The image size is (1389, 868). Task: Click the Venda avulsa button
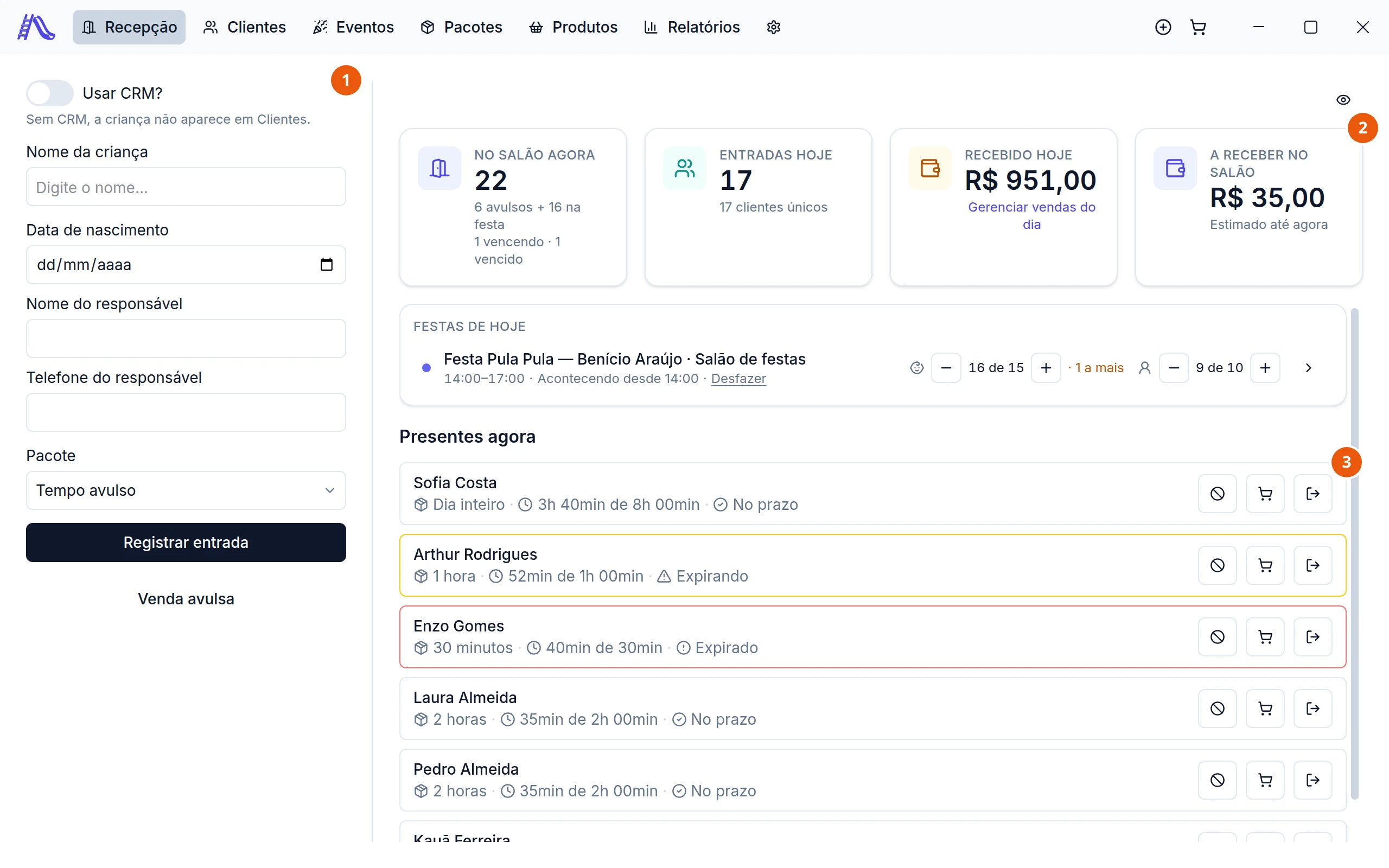[186, 599]
